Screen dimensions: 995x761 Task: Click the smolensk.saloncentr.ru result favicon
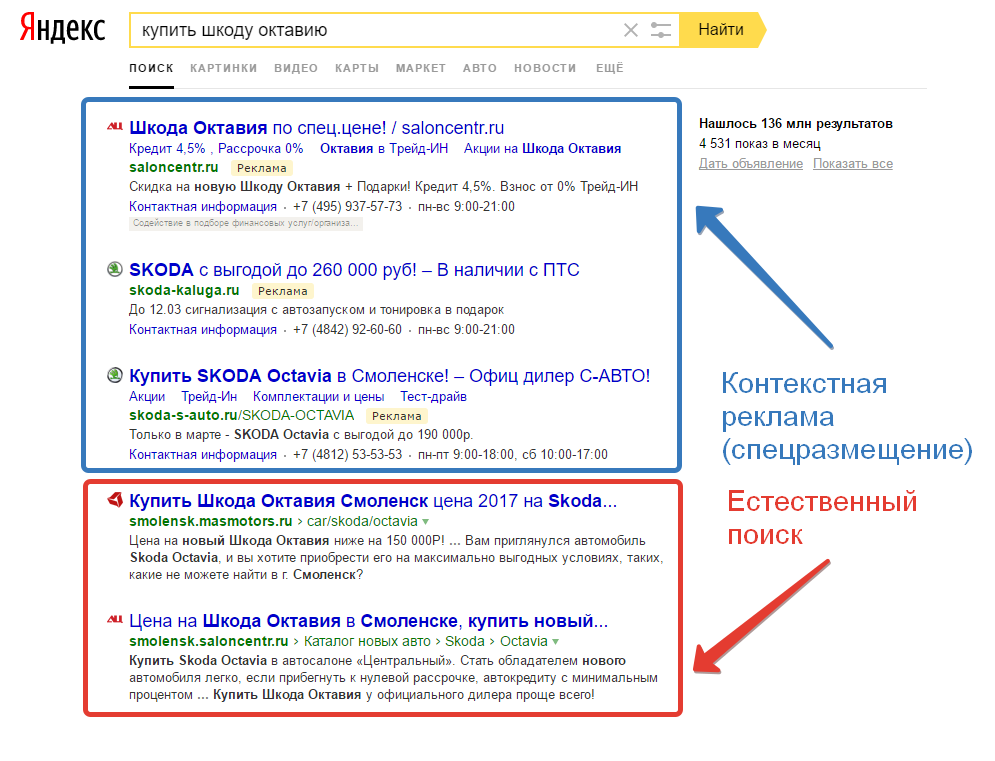pos(115,619)
